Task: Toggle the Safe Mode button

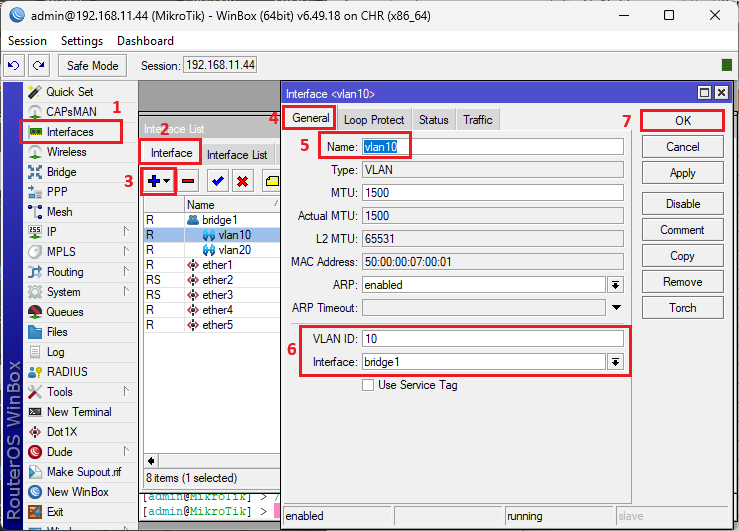Action: (92, 65)
